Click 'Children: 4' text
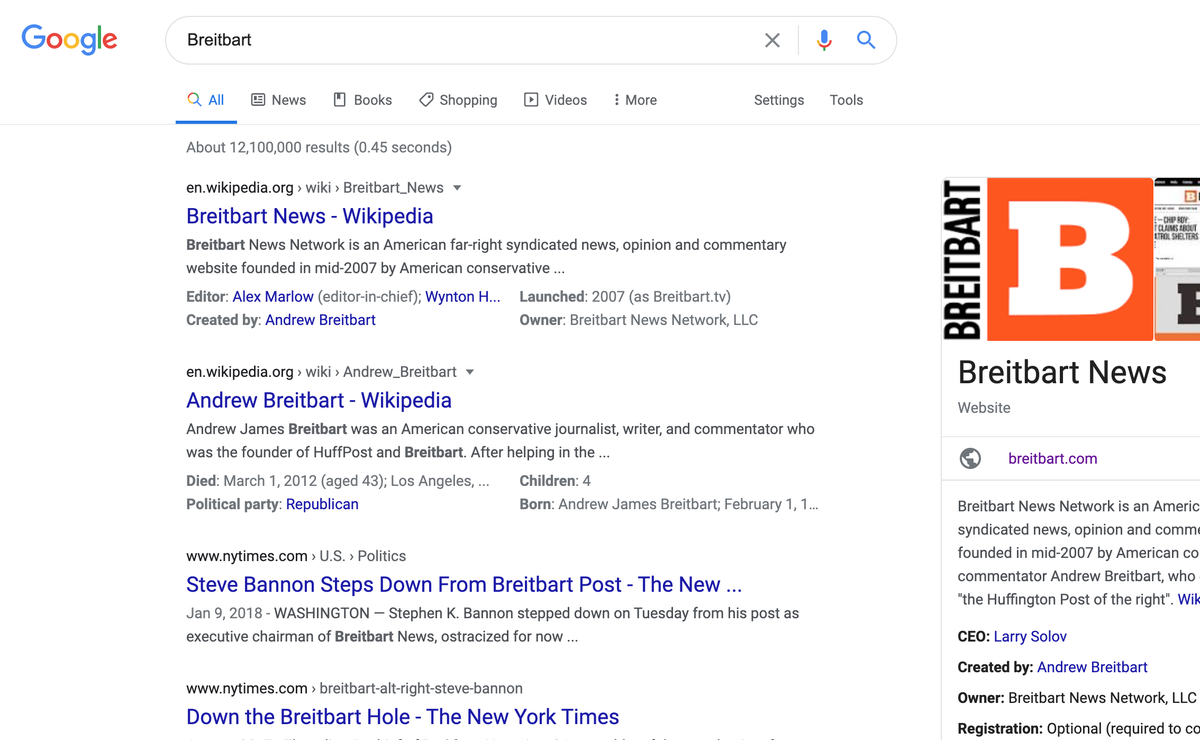The image size is (1200, 740). pos(555,481)
